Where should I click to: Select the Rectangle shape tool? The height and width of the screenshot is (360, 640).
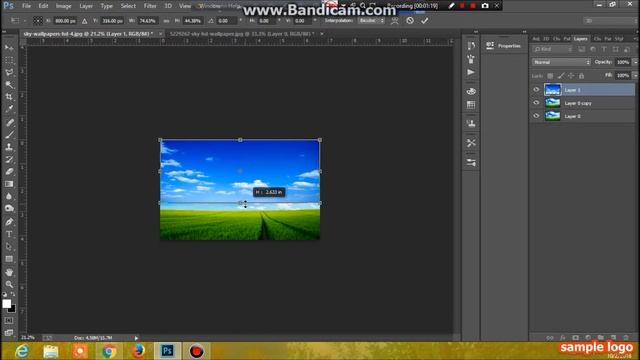click(x=9, y=259)
